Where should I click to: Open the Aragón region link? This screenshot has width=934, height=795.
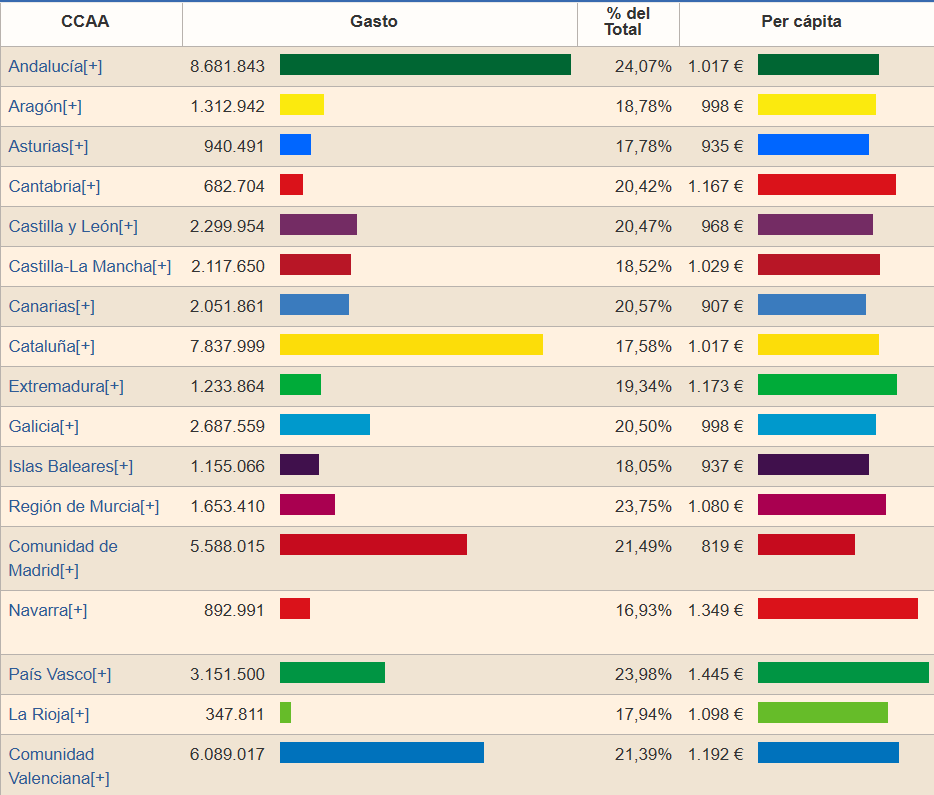pyautogui.click(x=45, y=107)
